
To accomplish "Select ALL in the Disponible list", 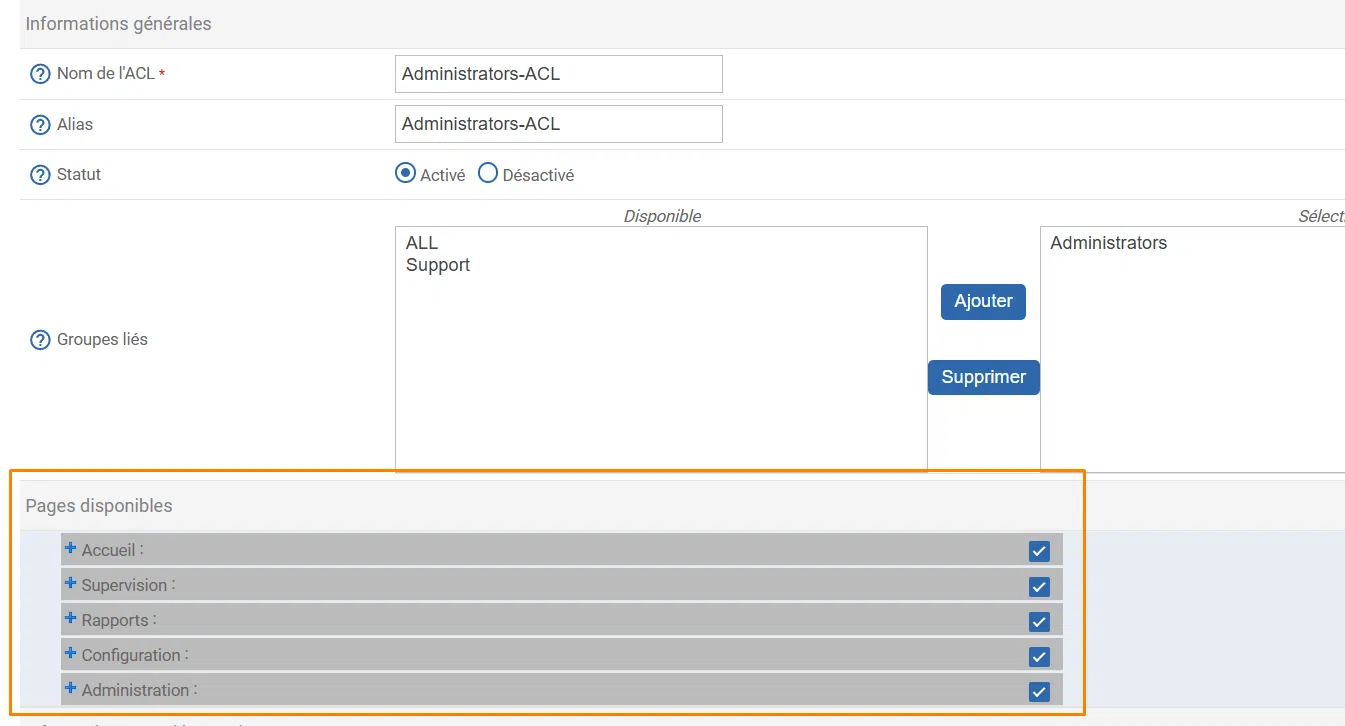I will pos(421,242).
